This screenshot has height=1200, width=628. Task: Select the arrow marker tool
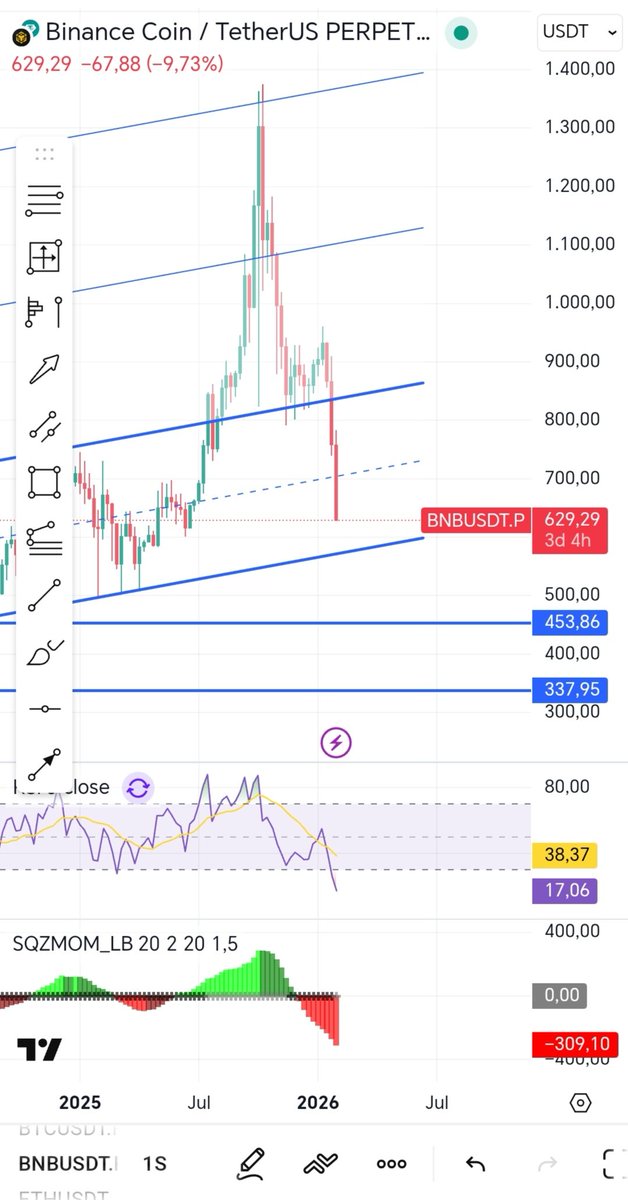tap(44, 369)
